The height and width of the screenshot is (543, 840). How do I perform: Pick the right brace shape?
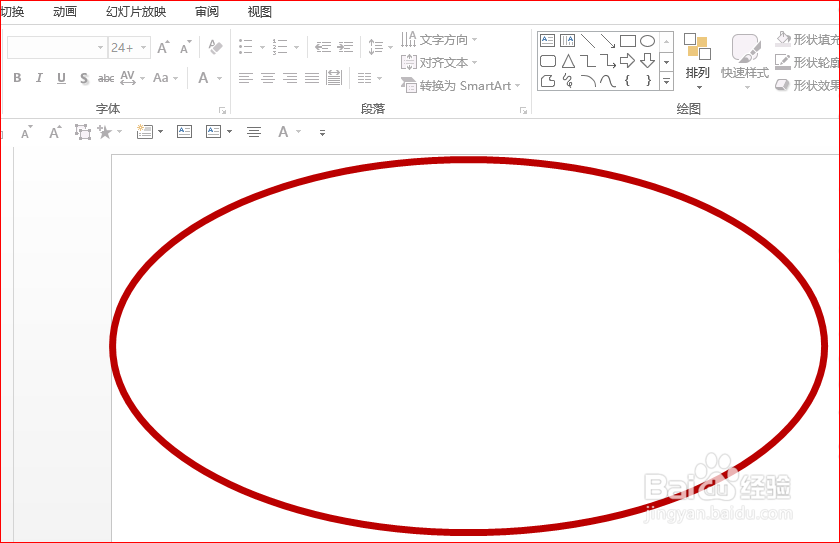point(648,81)
